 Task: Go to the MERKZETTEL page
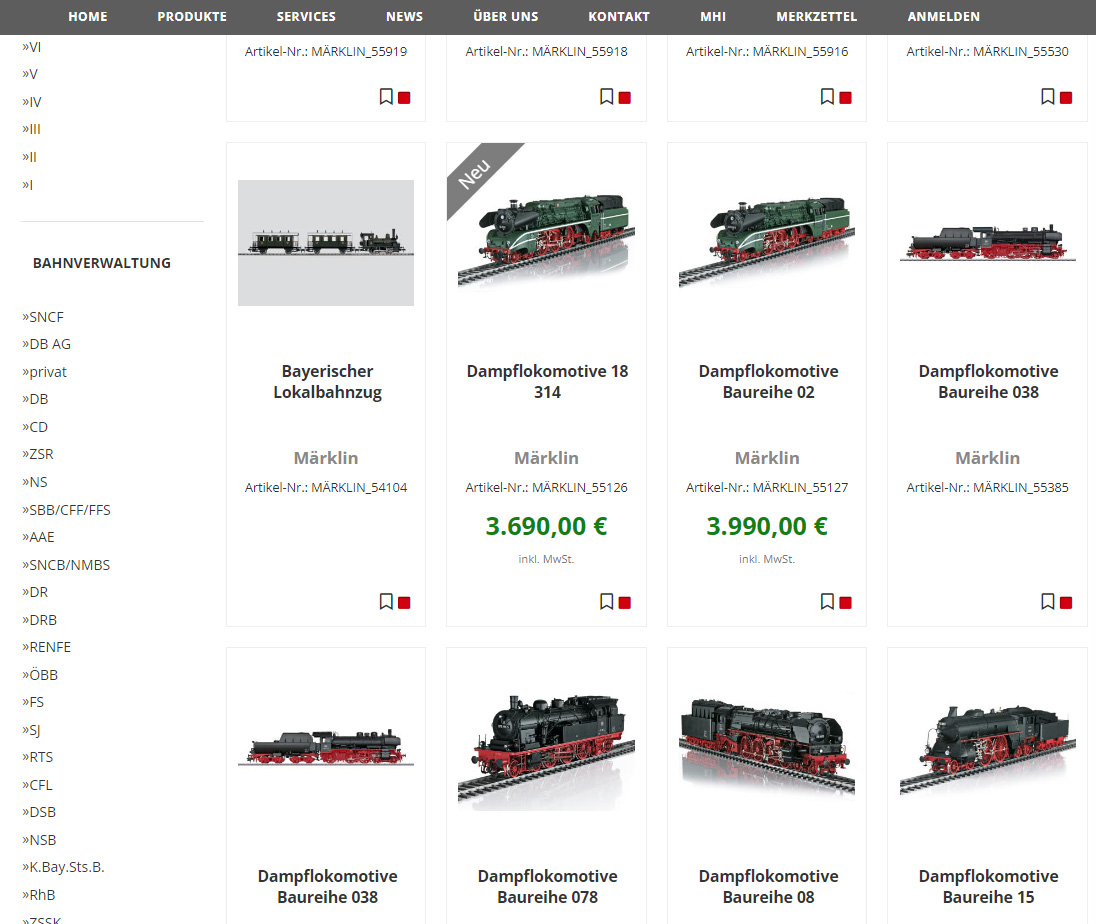(x=816, y=16)
